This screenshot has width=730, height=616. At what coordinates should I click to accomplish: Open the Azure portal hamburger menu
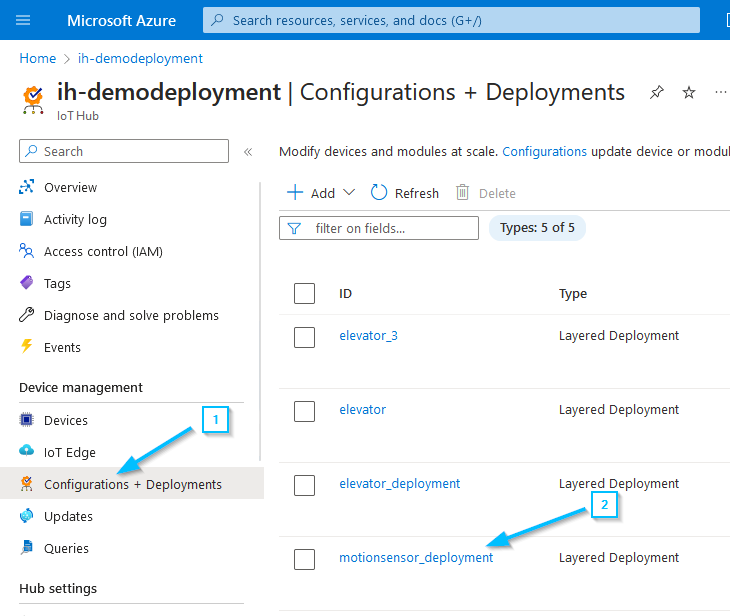click(x=24, y=20)
